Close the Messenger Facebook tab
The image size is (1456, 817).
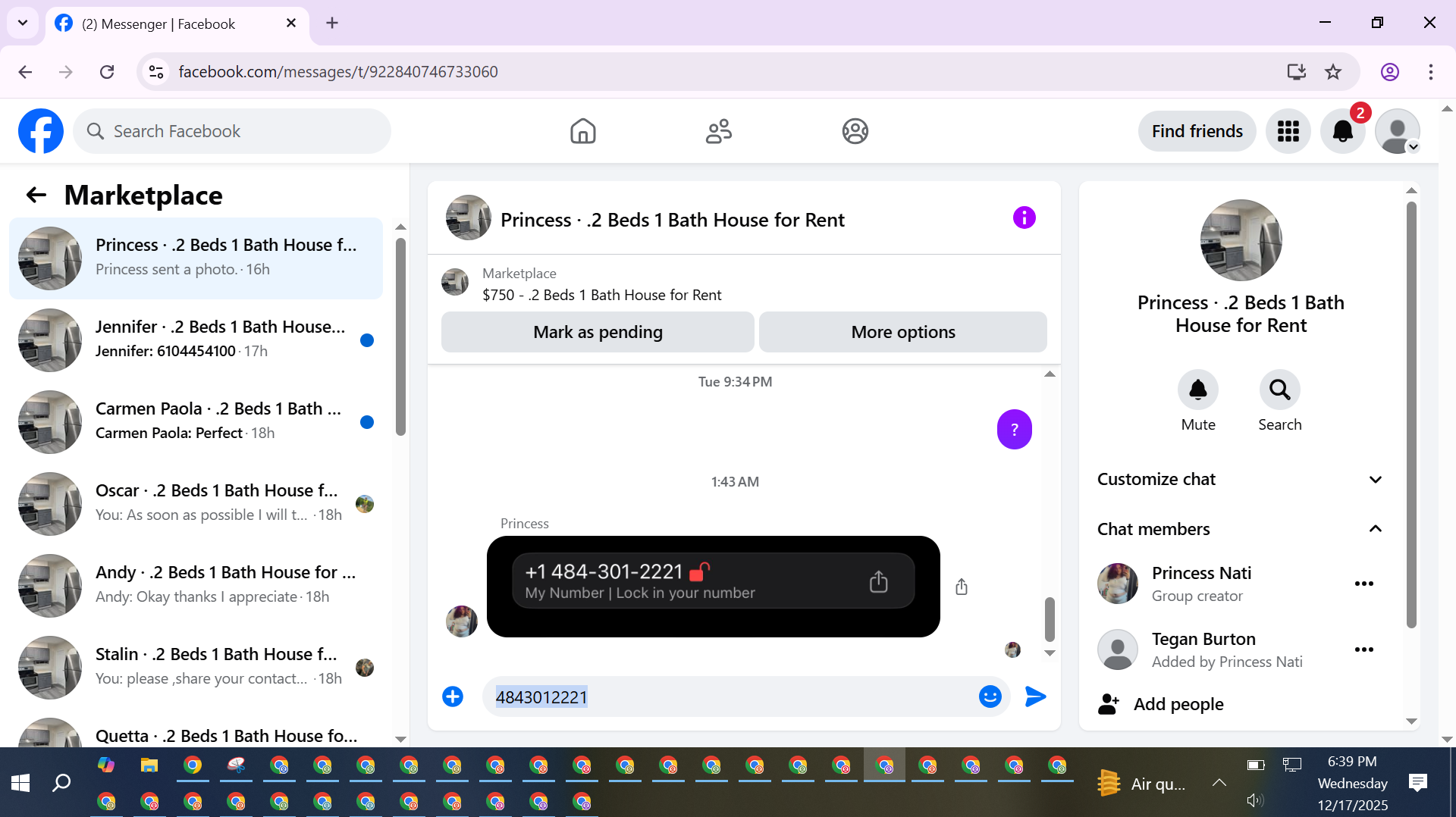[x=291, y=23]
